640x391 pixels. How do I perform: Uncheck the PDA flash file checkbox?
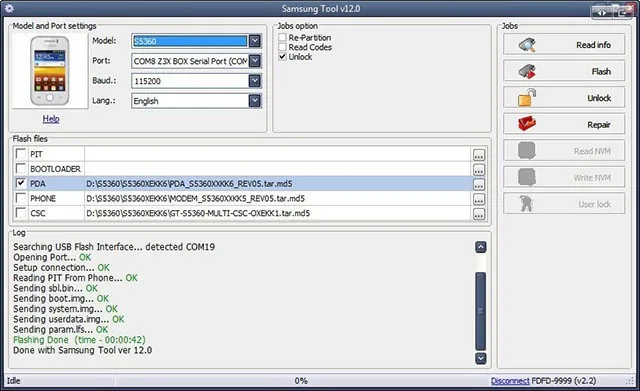click(20, 183)
